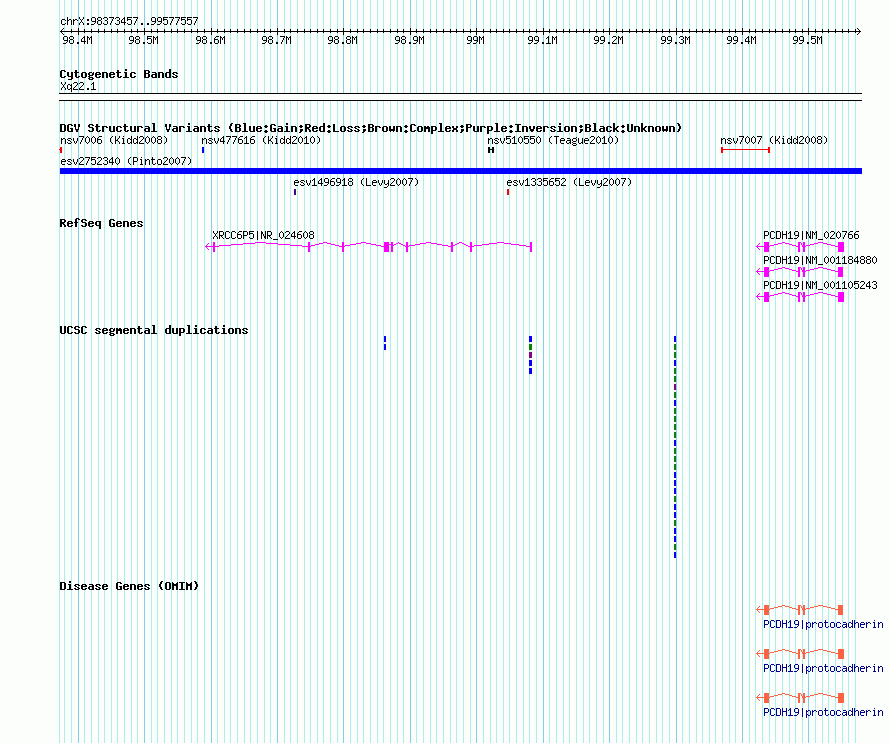
Task: Click the 98.5M ruler tick label
Action: [x=143, y=40]
